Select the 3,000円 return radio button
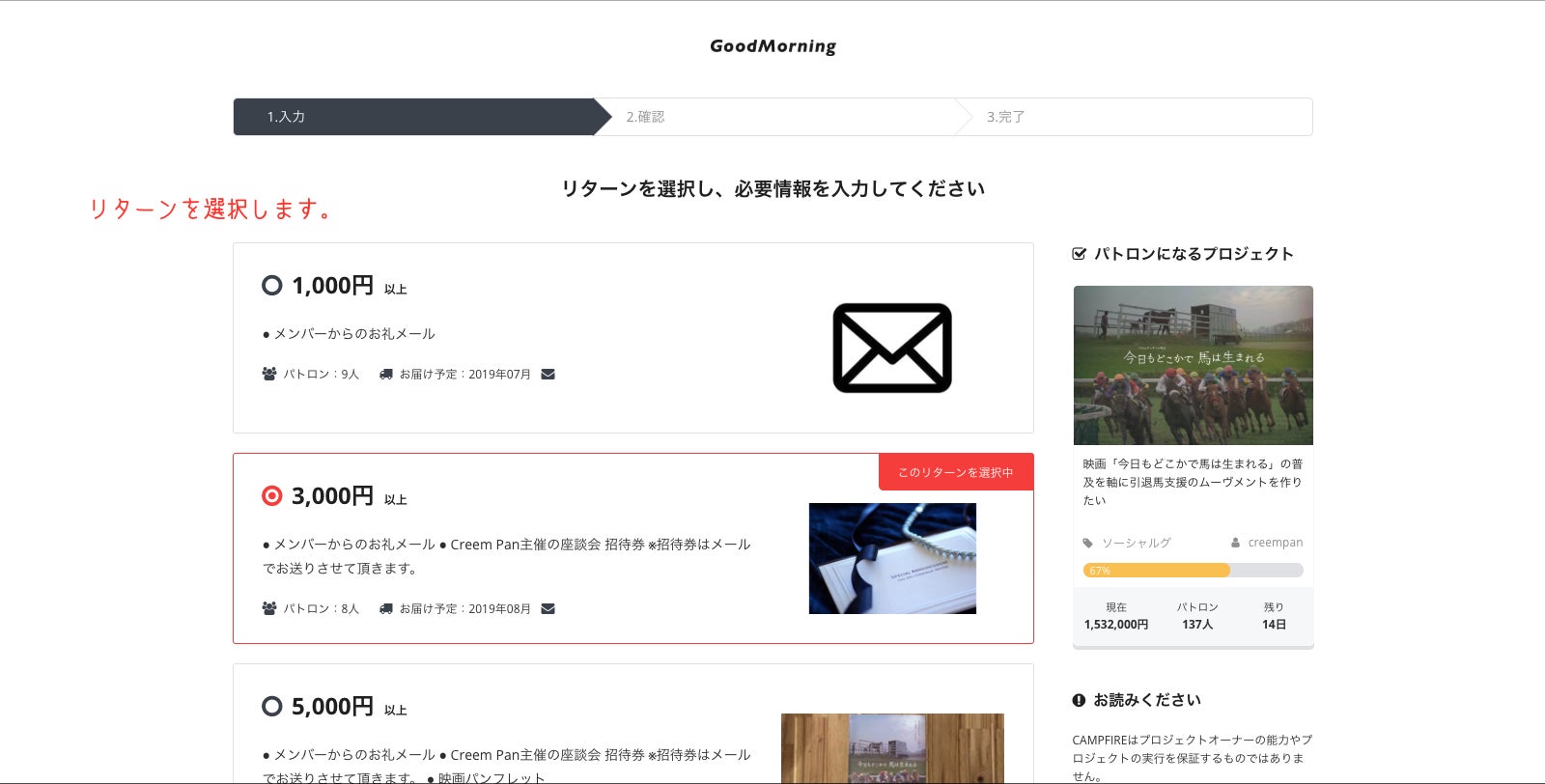 272,495
